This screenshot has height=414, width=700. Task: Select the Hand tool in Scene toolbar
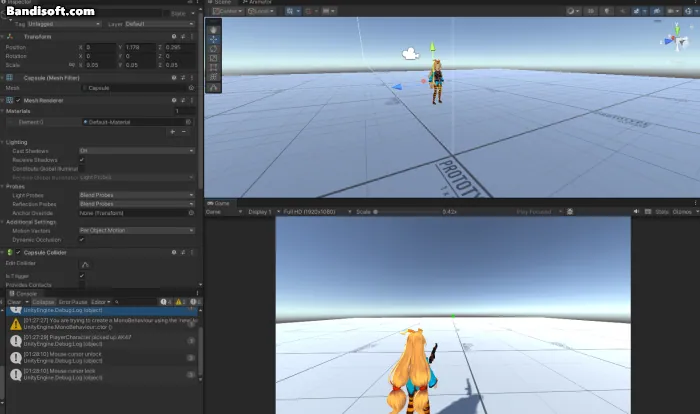point(213,30)
